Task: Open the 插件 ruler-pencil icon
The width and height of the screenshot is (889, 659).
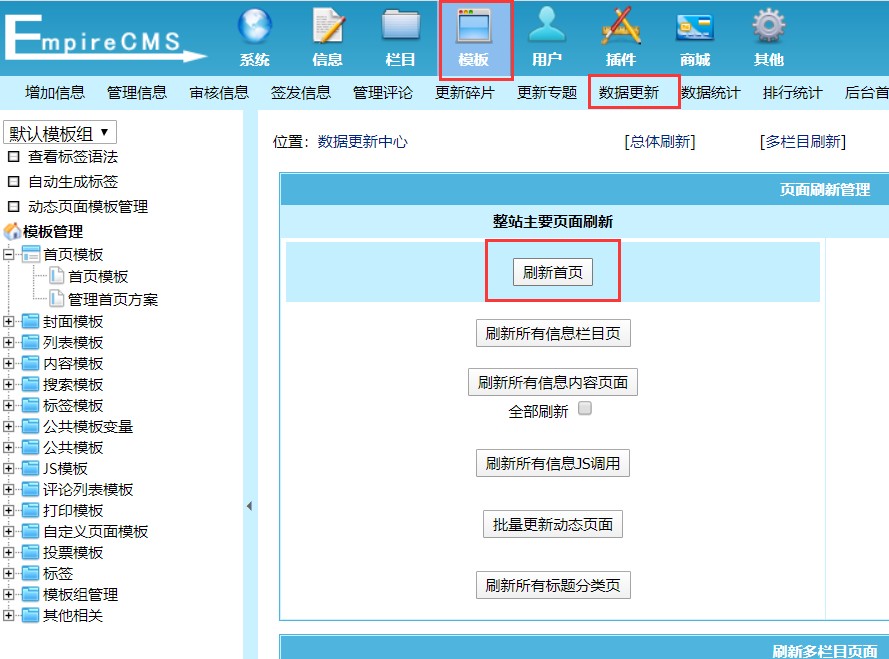Action: (621, 27)
